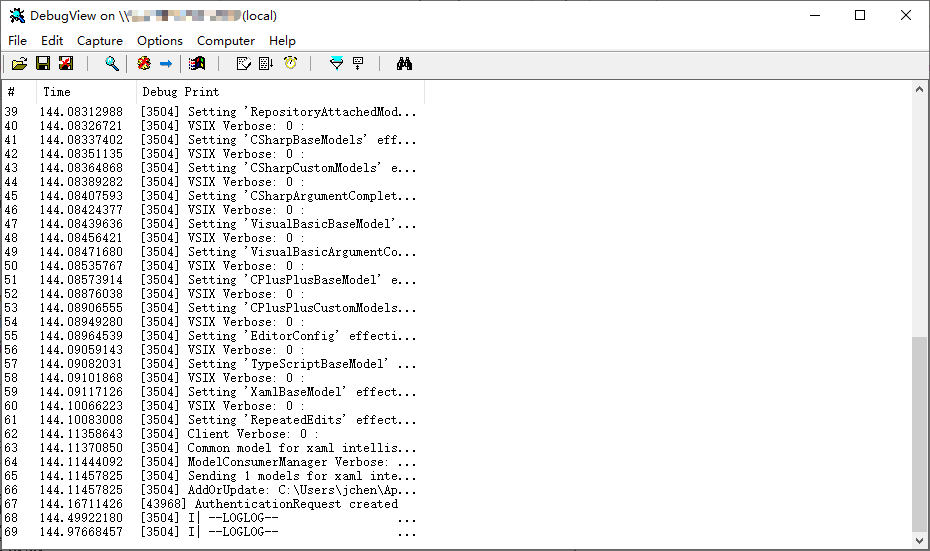Toggle capture with the magnifying glass icon
This screenshot has height=551, width=930.
click(x=112, y=63)
